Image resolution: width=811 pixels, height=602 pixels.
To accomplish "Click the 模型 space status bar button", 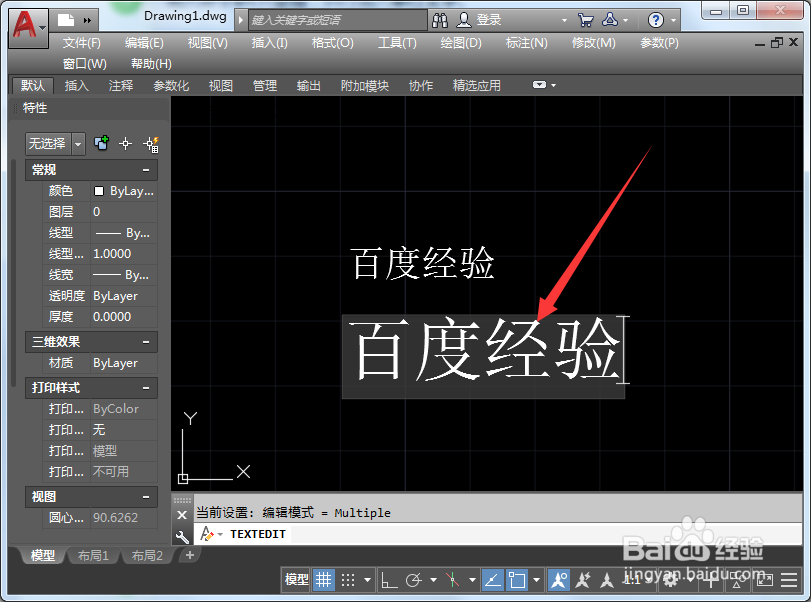I will tap(296, 580).
